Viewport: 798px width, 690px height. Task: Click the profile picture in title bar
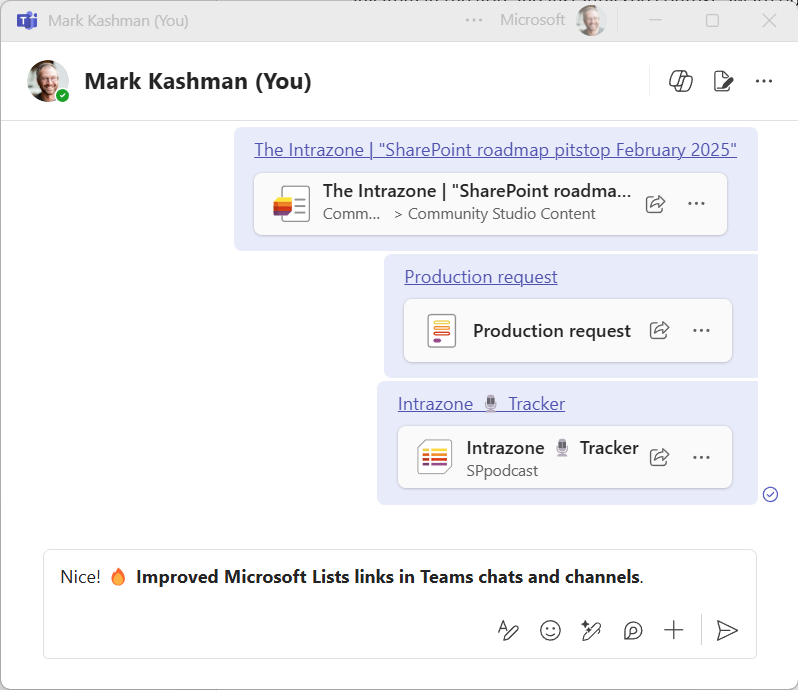(x=591, y=20)
